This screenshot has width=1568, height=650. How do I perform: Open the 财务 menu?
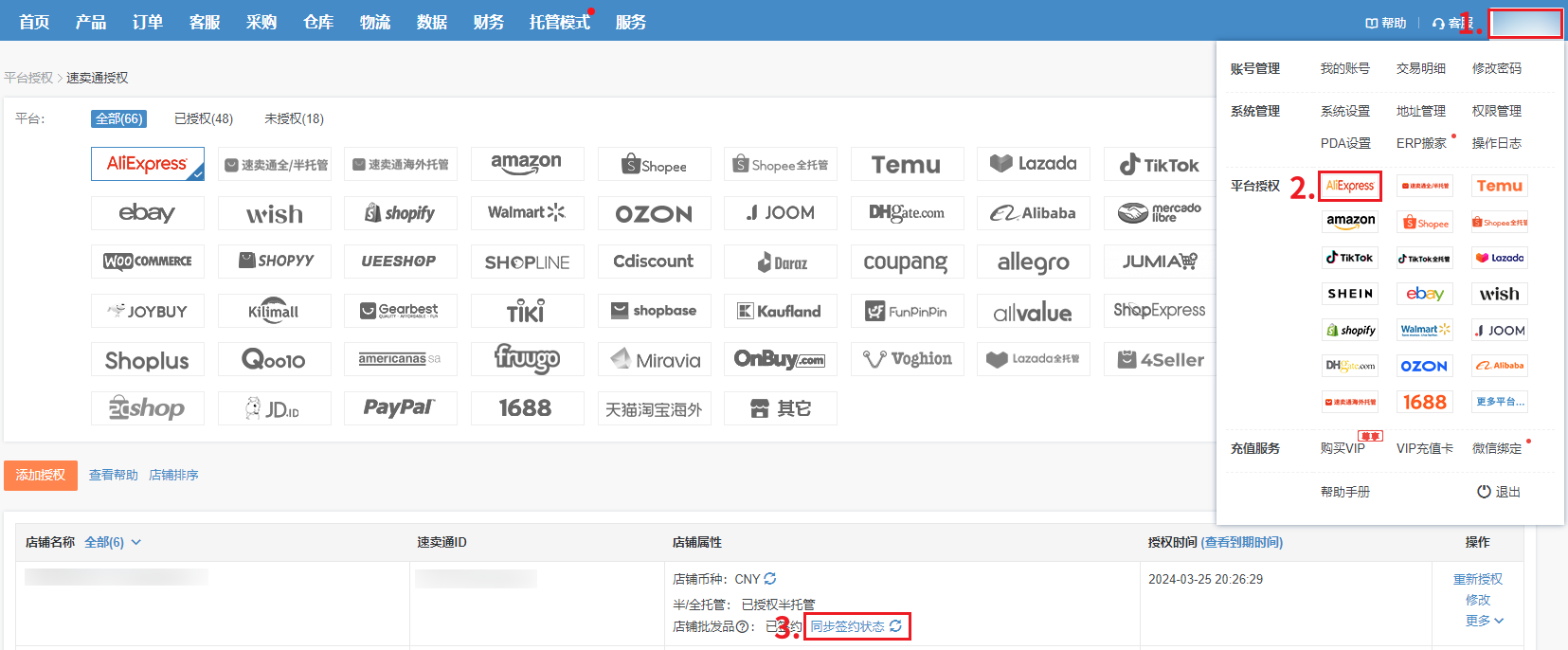click(489, 22)
